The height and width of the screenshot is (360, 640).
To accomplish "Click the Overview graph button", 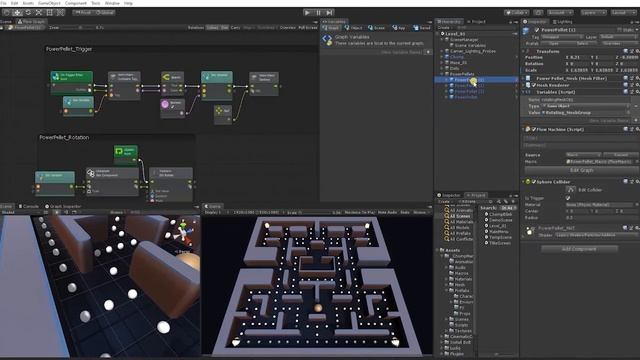I will [x=287, y=28].
